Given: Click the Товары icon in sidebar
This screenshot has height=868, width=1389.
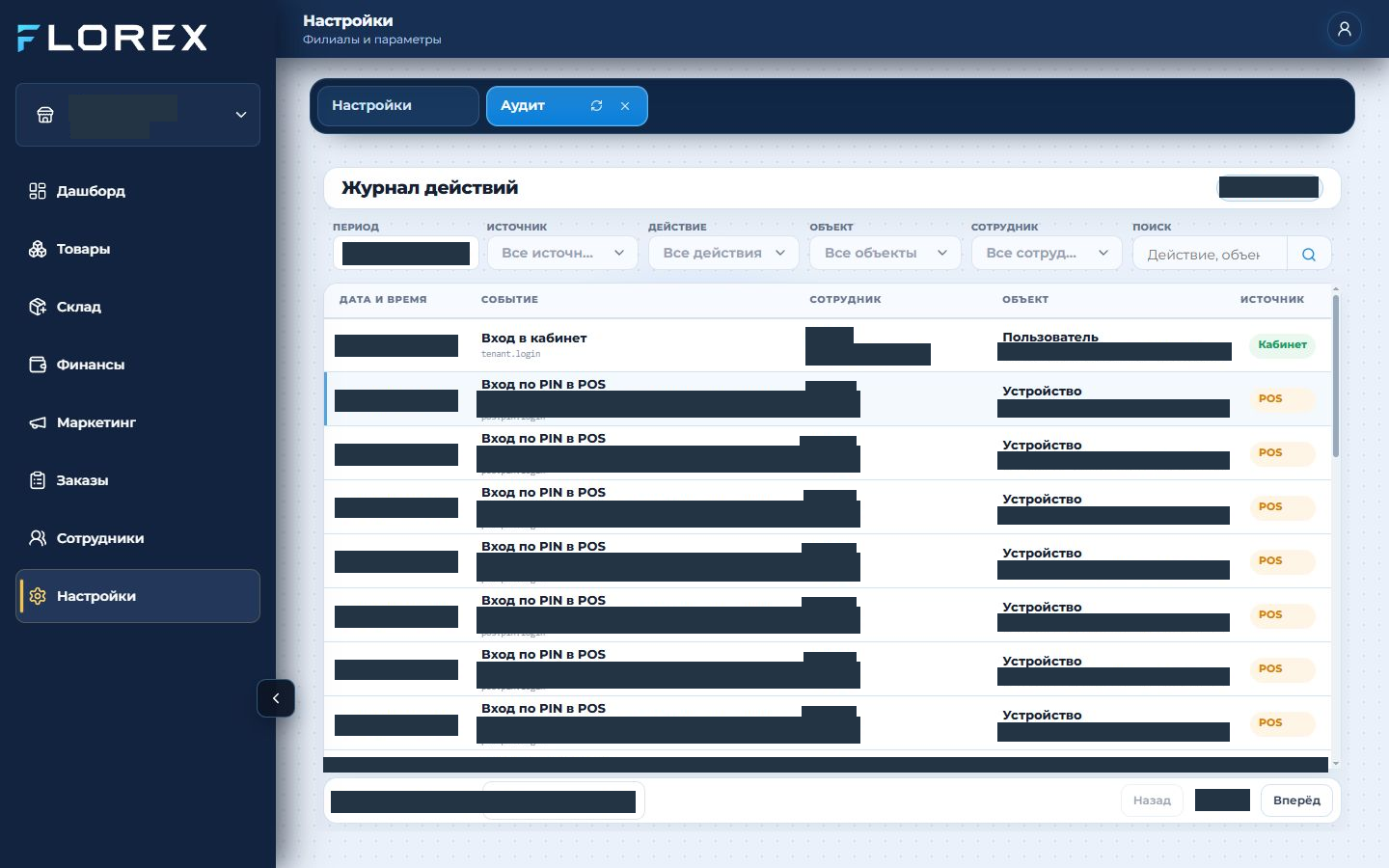Looking at the screenshot, I should 38,249.
